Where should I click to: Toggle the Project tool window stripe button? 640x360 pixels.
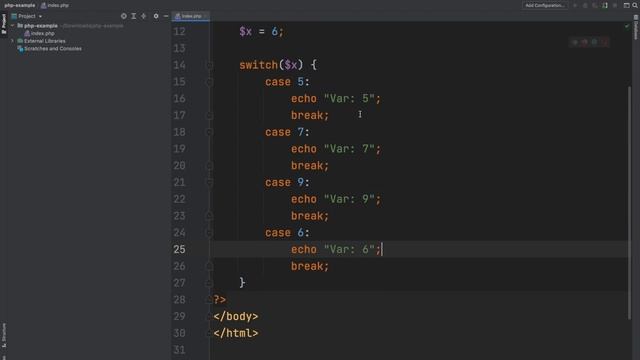point(4,24)
